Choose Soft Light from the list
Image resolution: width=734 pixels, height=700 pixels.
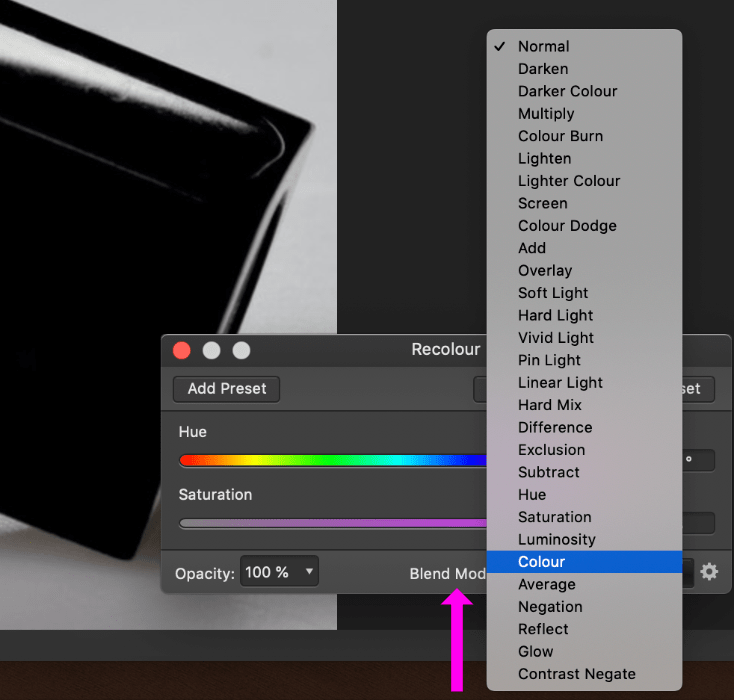[x=553, y=293]
